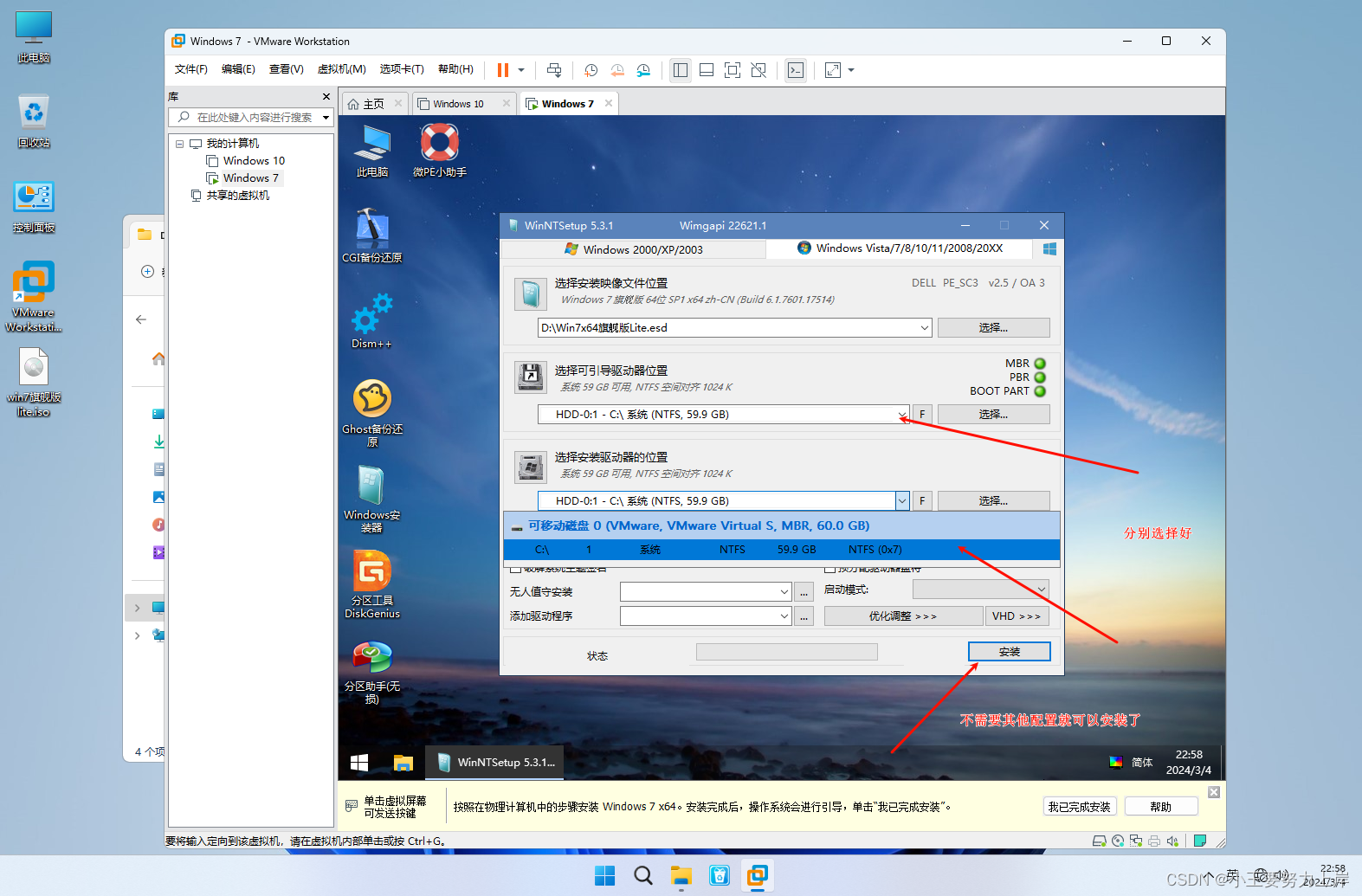Collapse 我的计算机 tree node
Viewport: 1362px width, 896px height.
(x=180, y=144)
